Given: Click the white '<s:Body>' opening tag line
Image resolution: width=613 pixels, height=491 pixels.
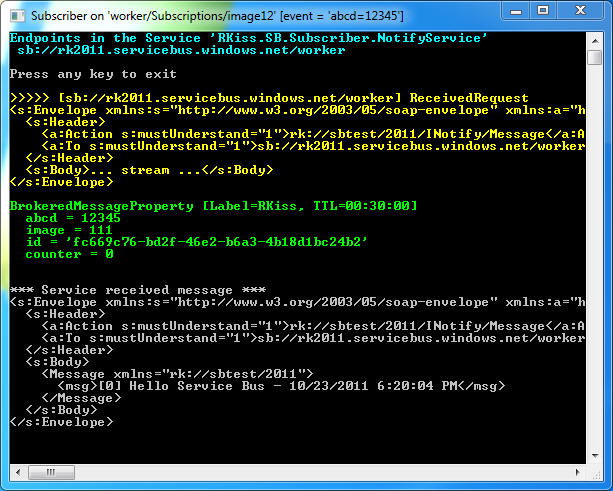Looking at the screenshot, I should [57, 362].
